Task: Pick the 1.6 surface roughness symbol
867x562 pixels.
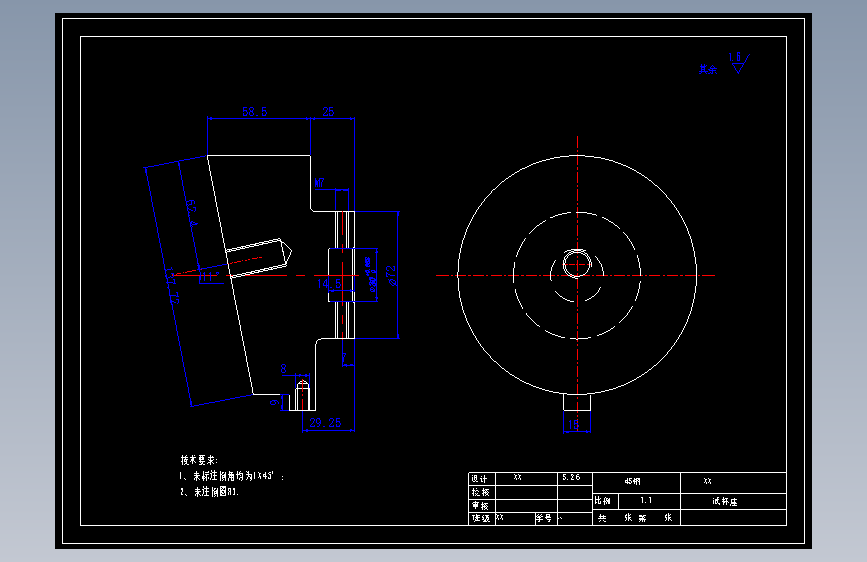Action: [739, 63]
